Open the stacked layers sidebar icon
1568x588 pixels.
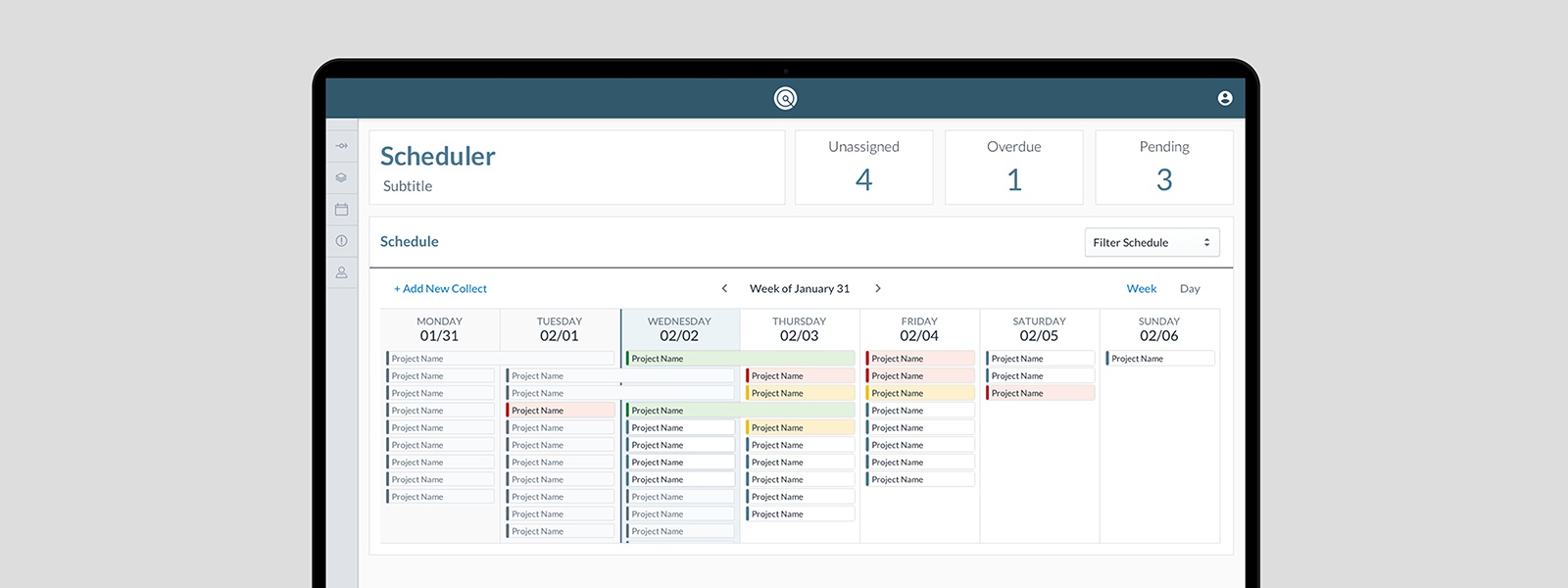click(x=341, y=177)
